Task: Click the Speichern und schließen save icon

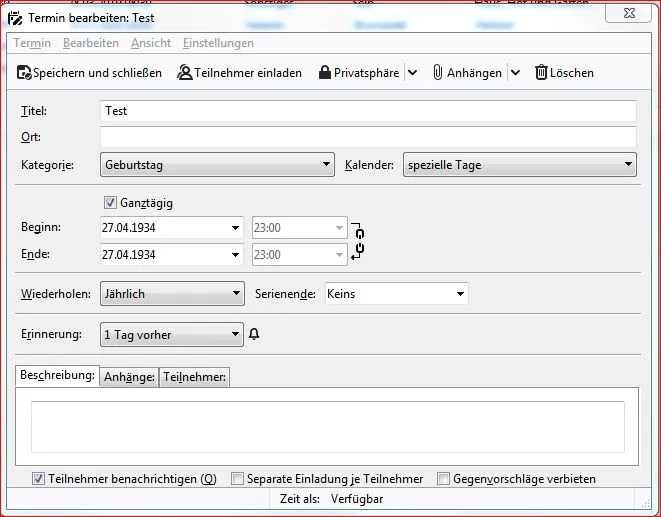Action: pos(24,73)
